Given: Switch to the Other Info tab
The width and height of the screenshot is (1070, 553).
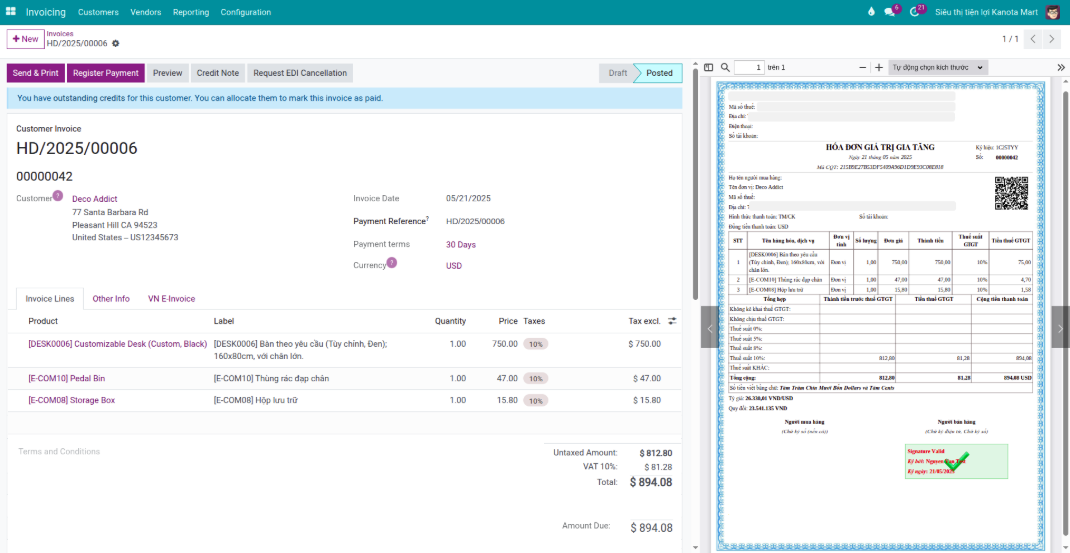Looking at the screenshot, I should coord(111,298).
